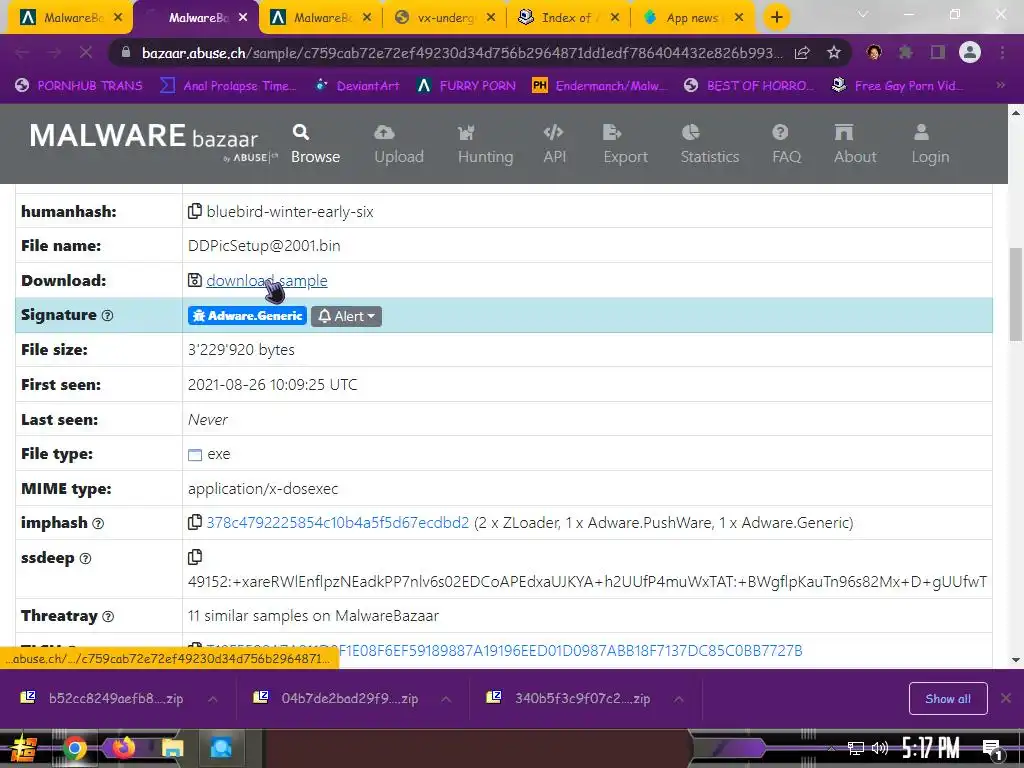Open the API page
This screenshot has width=1024, height=768.
pos(554,144)
